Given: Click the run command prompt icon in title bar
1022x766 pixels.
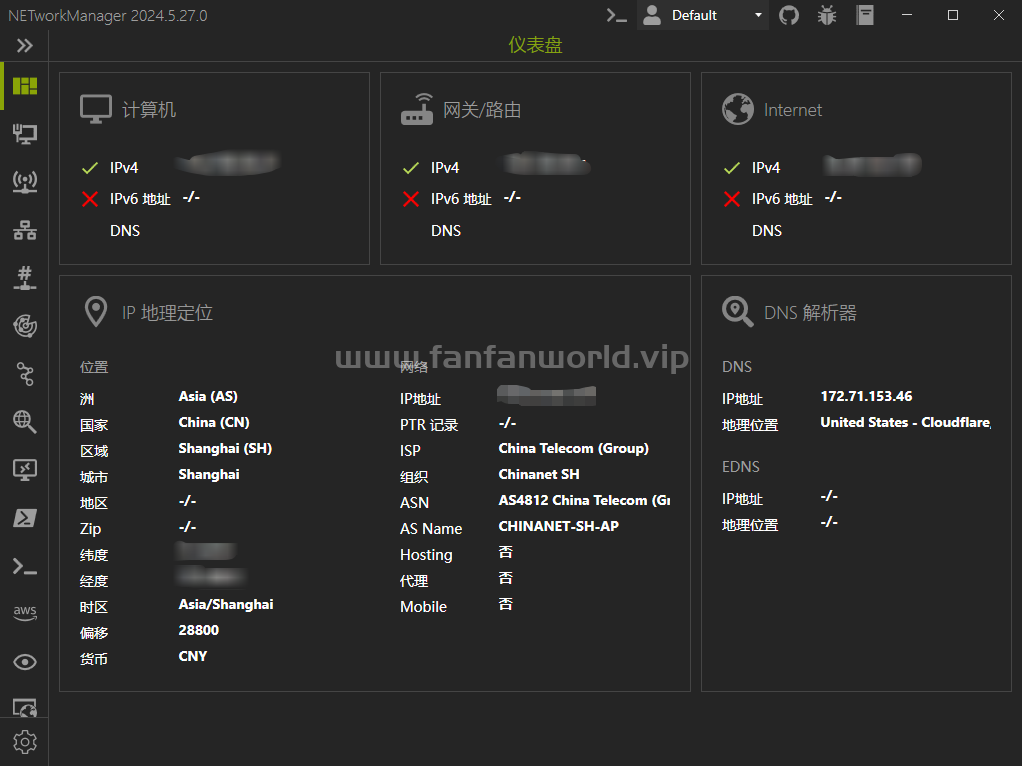Looking at the screenshot, I should (x=617, y=15).
